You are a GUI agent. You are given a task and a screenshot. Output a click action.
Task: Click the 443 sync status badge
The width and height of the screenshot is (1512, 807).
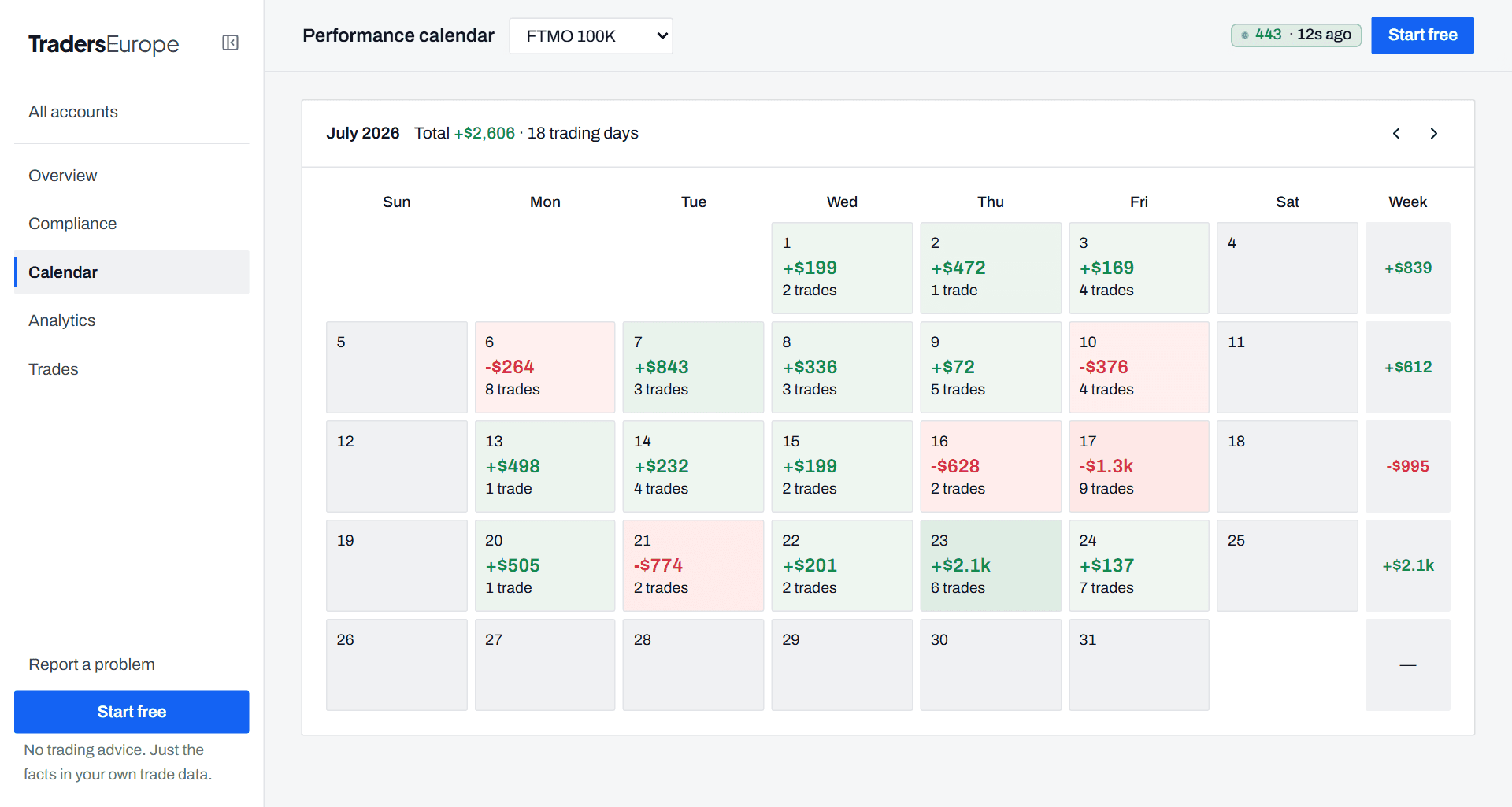click(x=1296, y=35)
